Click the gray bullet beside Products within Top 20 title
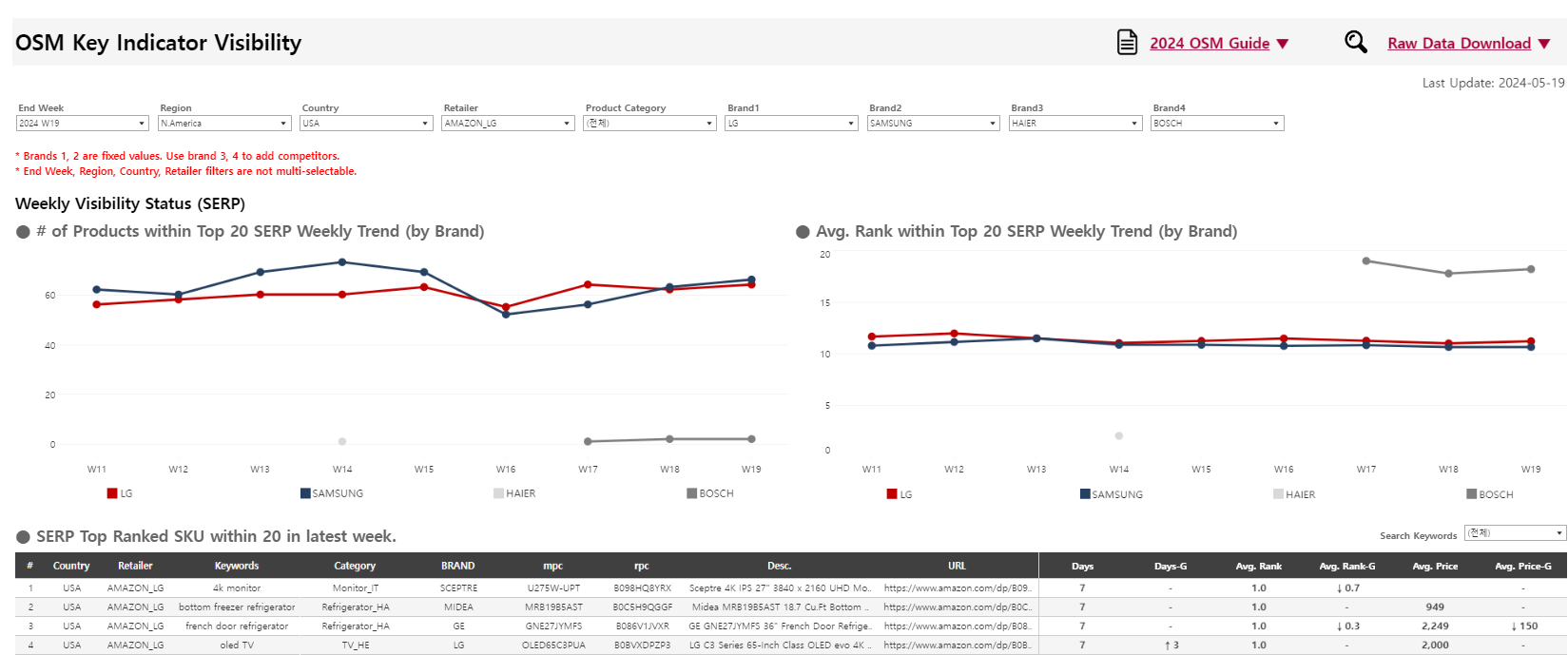This screenshot has width=1568, height=655. coord(24,232)
